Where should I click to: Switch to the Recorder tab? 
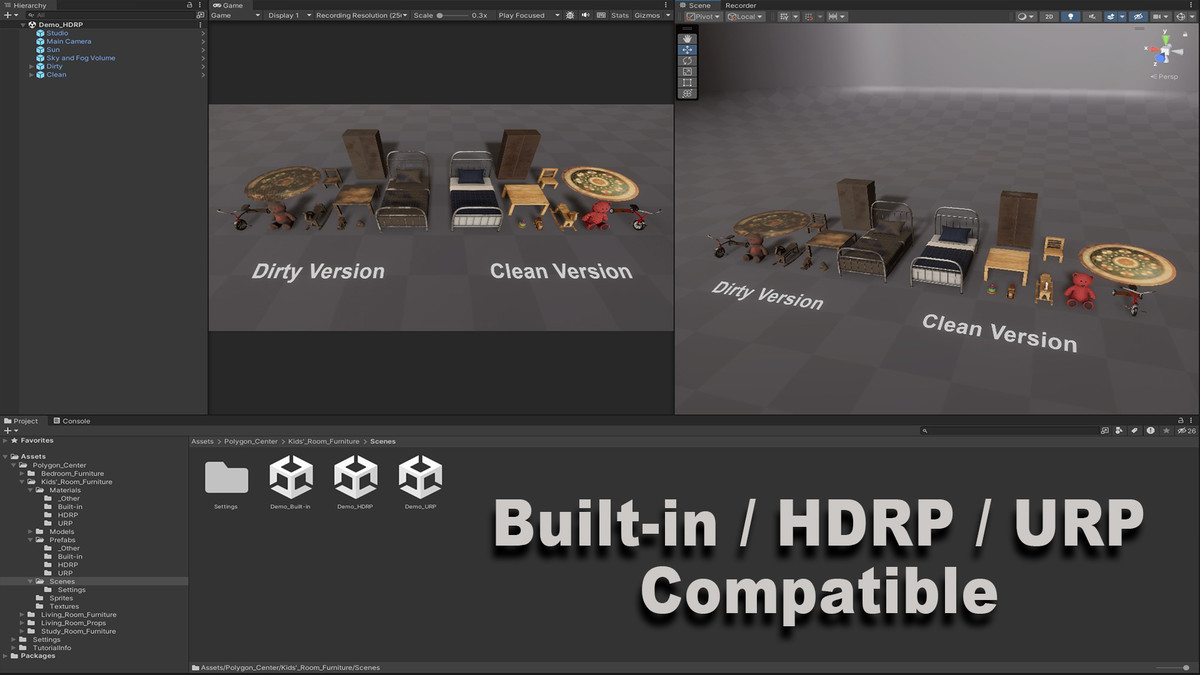click(741, 5)
